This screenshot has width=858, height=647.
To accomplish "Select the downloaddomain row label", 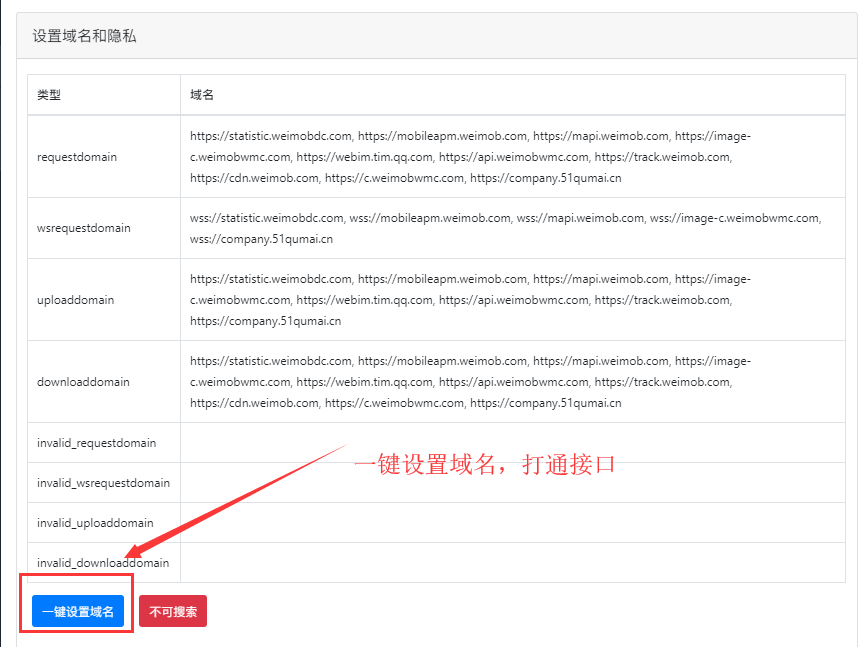I will click(83, 382).
